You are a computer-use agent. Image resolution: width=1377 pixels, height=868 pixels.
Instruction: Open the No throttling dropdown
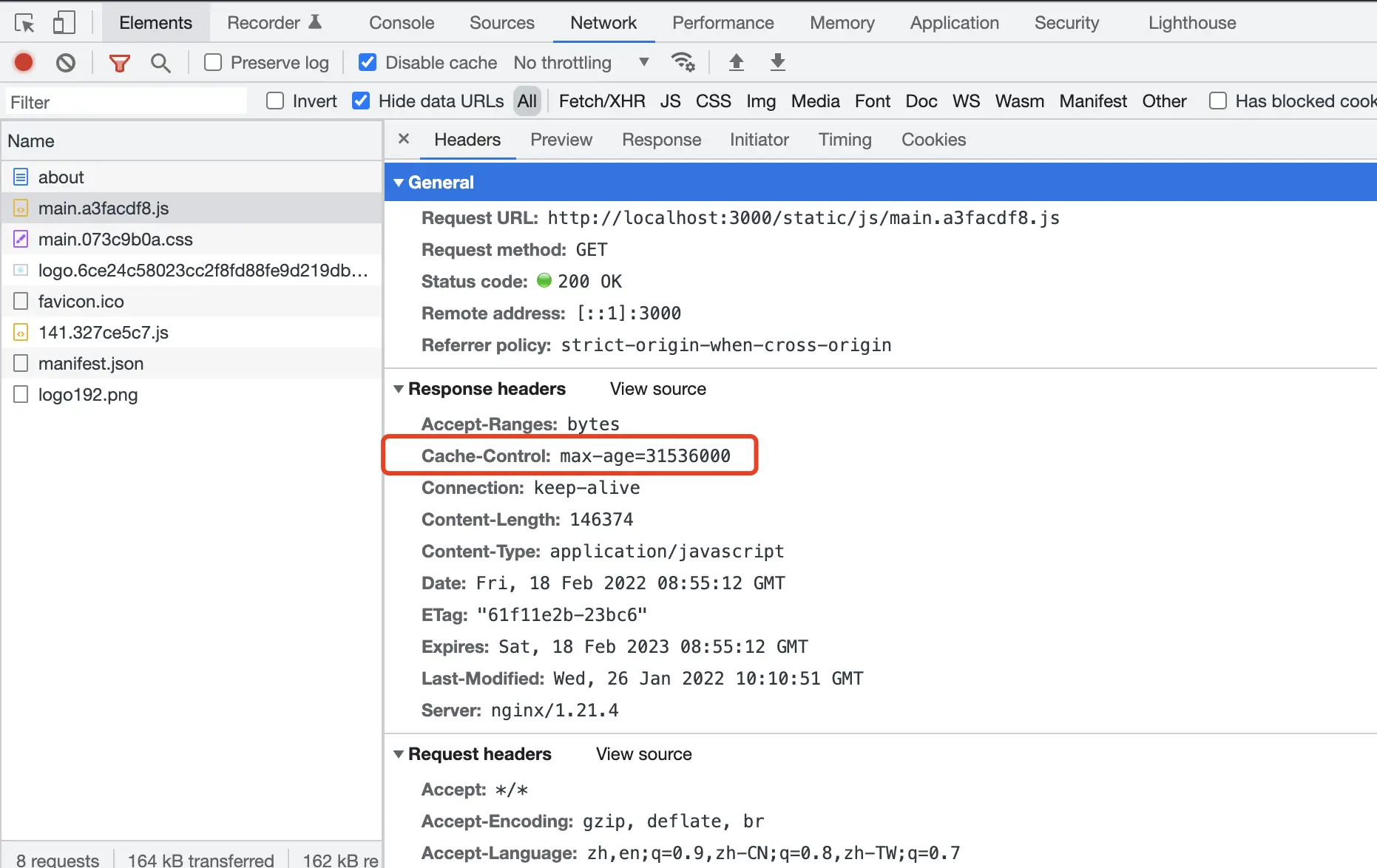(581, 63)
